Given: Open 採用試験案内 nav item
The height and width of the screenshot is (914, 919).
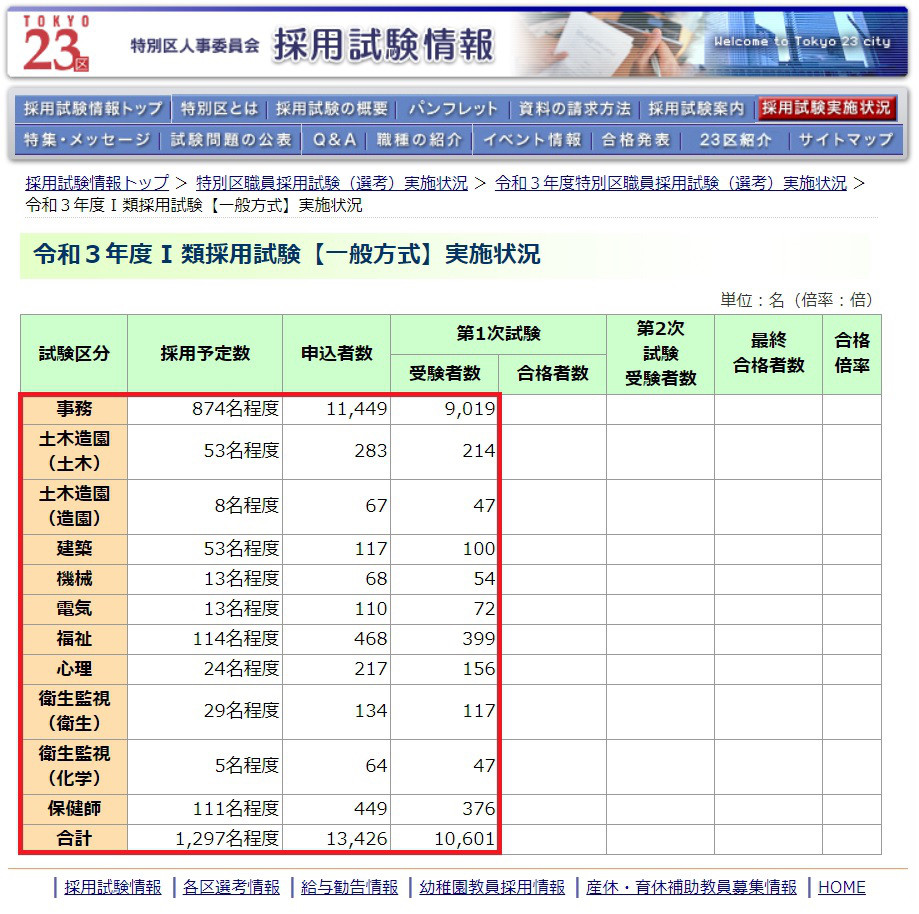Looking at the screenshot, I should click(696, 108).
